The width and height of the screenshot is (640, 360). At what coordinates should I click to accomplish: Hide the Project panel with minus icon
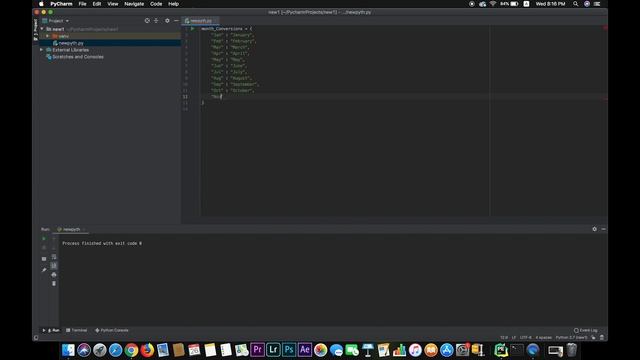(x=176, y=20)
